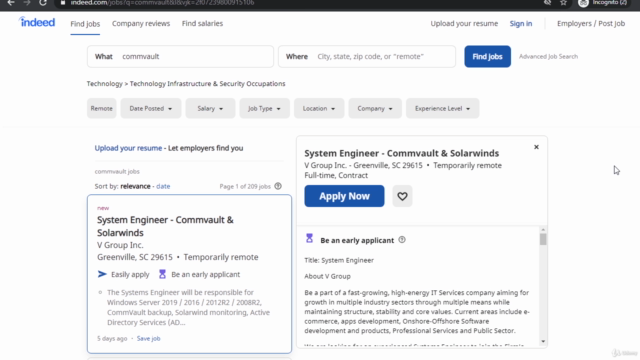Click hourglass icon in job card
The height and width of the screenshot is (360, 640).
(x=162, y=274)
